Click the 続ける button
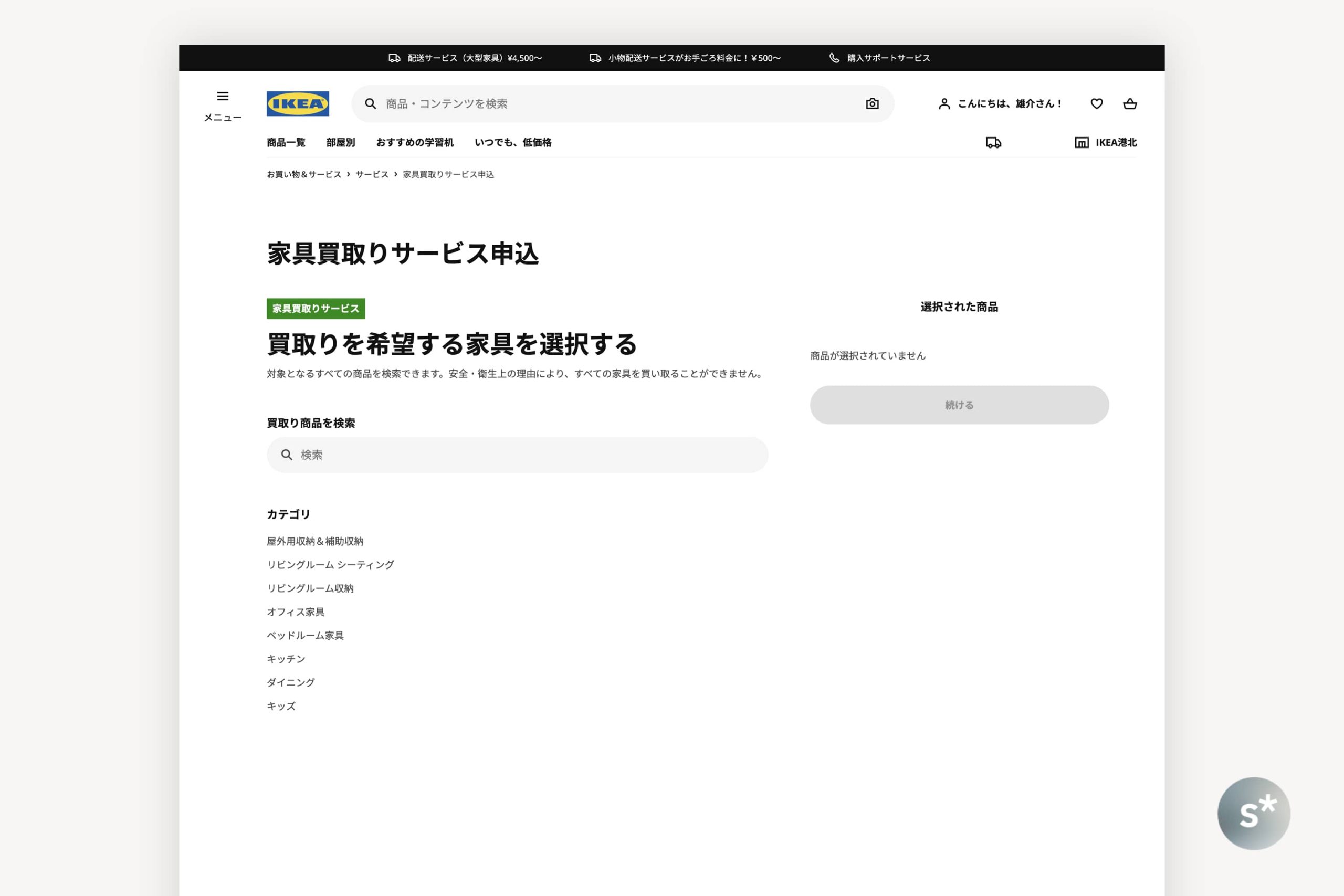Viewport: 1344px width, 896px height. pyautogui.click(x=959, y=405)
